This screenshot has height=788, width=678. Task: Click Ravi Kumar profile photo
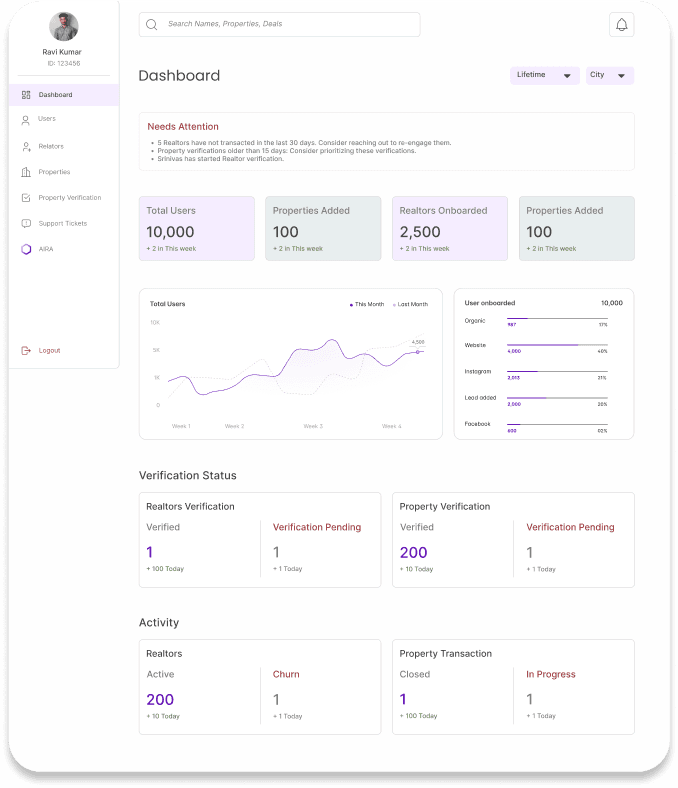(64, 26)
